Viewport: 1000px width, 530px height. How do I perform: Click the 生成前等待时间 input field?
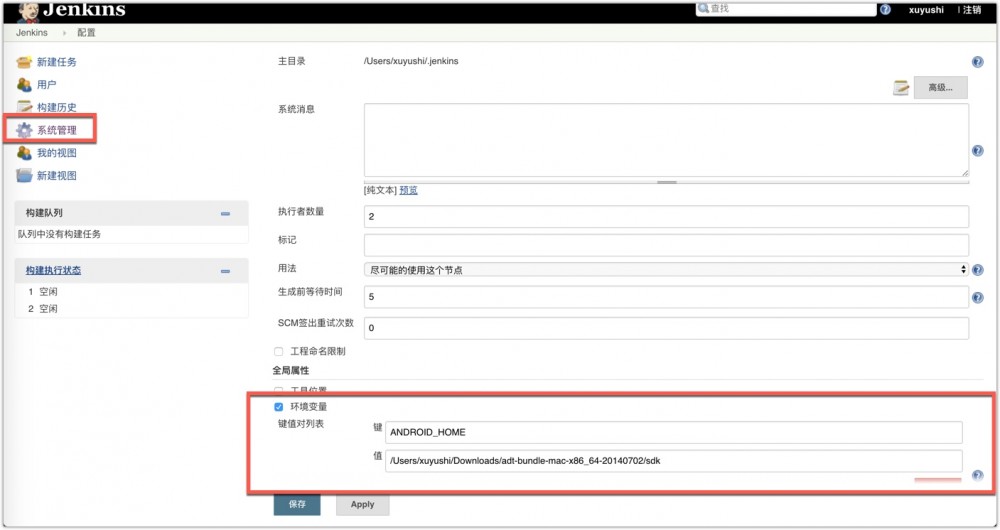pyautogui.click(x=666, y=297)
